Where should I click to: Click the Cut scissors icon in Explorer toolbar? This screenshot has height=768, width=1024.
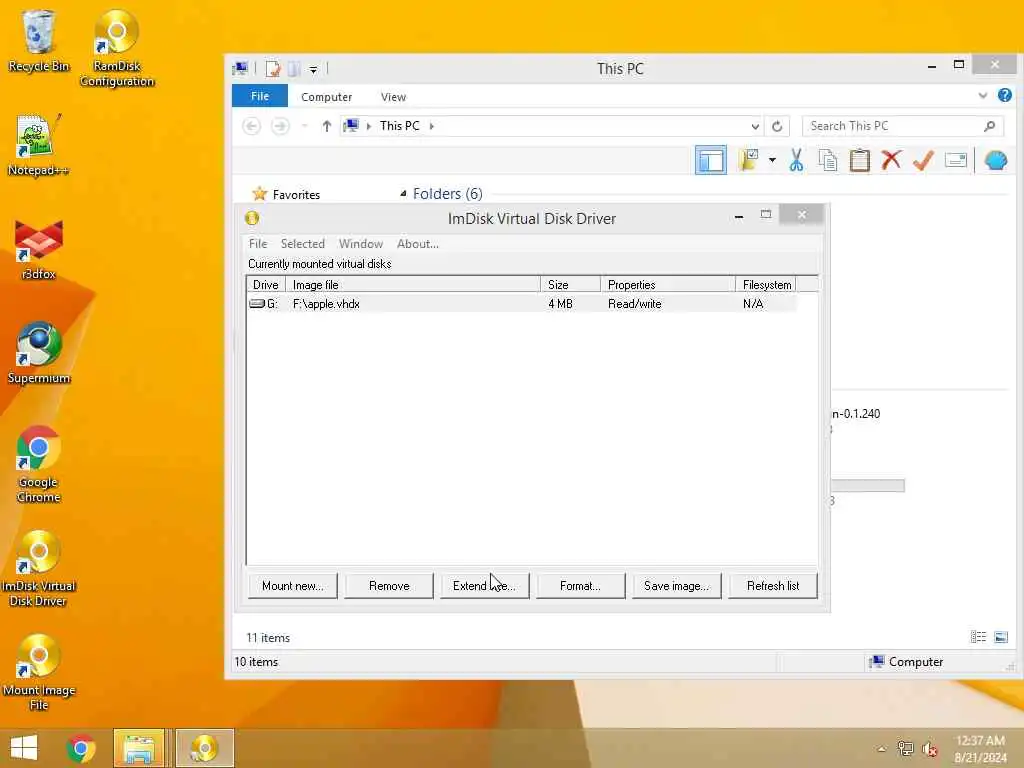pos(796,160)
